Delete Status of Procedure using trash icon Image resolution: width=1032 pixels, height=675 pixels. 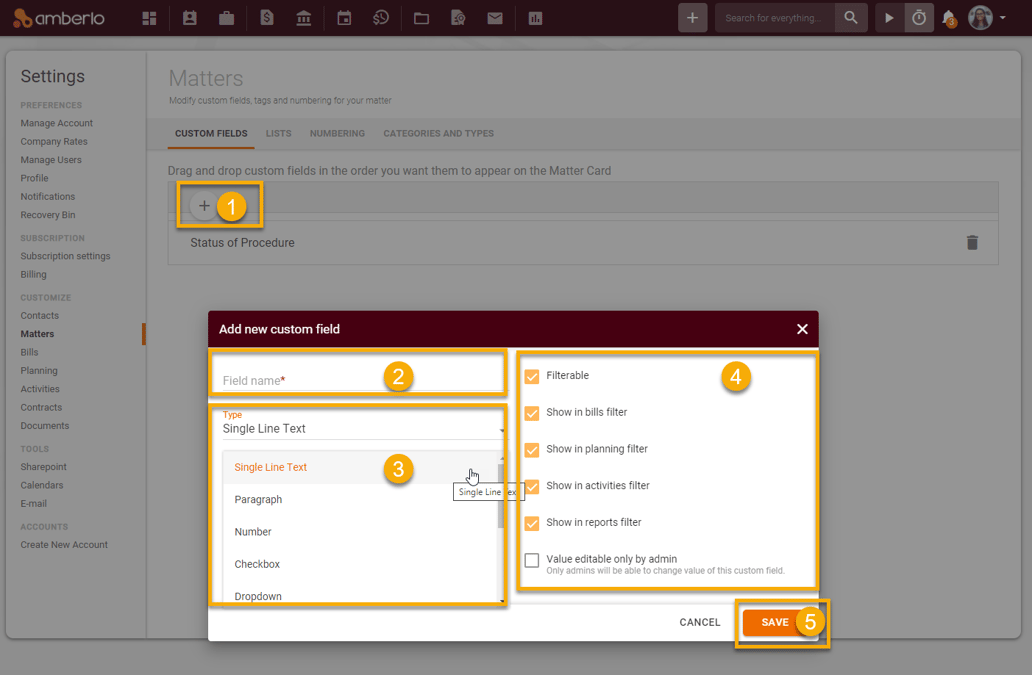click(x=972, y=242)
